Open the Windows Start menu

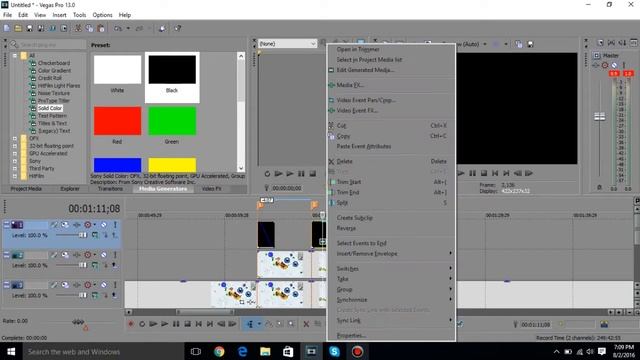tap(11, 351)
